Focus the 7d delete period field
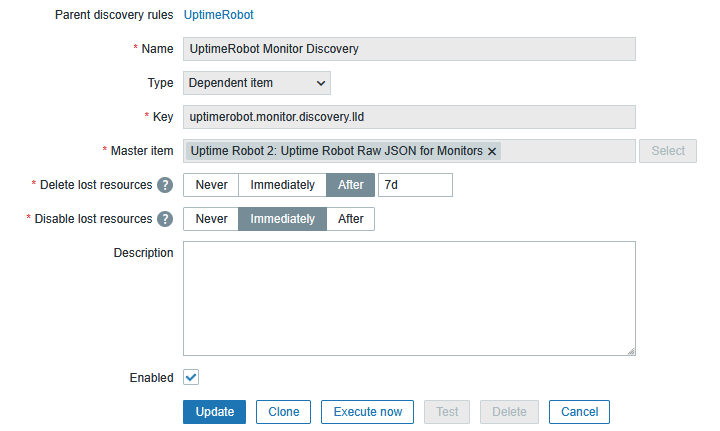This screenshot has height=431, width=720. [415, 185]
